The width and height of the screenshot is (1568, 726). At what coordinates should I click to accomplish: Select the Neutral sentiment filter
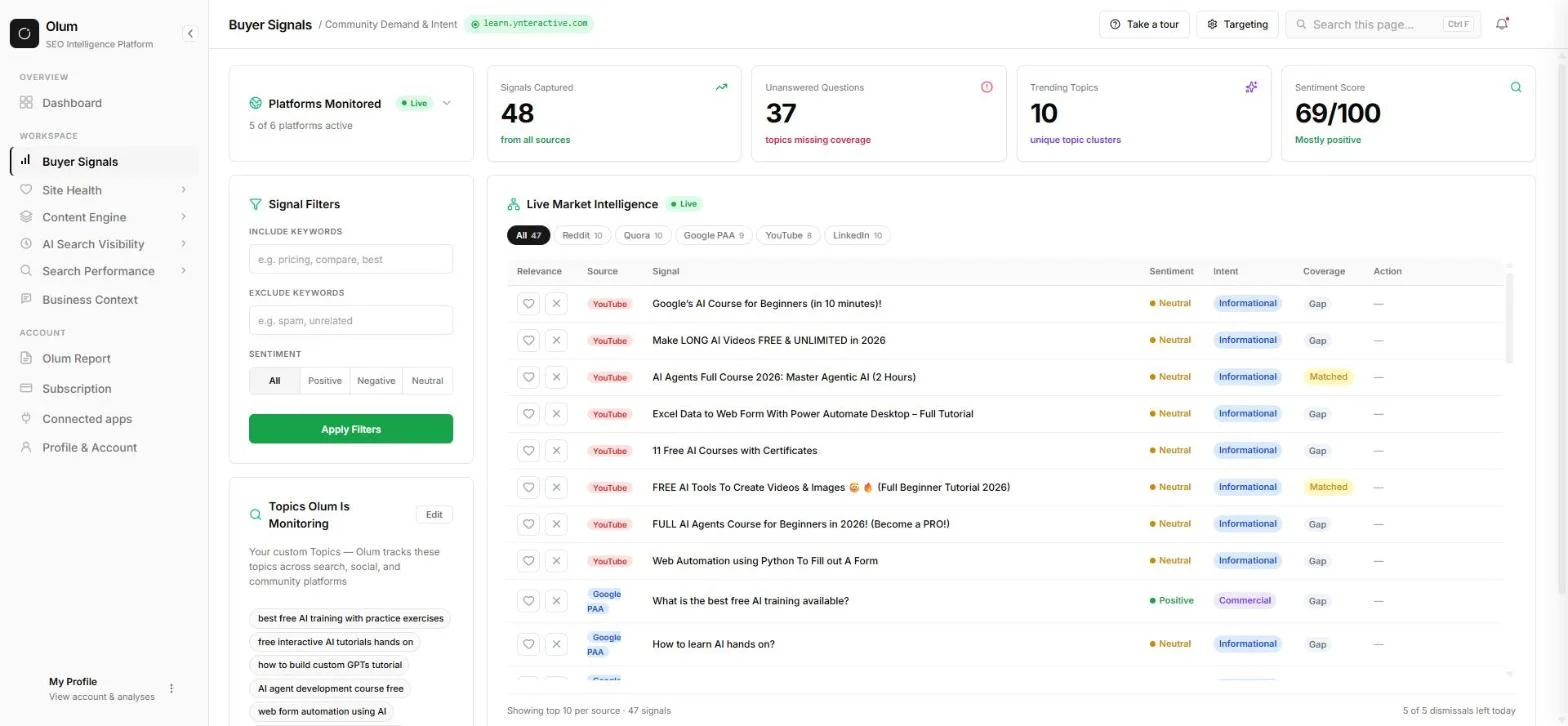(x=427, y=381)
